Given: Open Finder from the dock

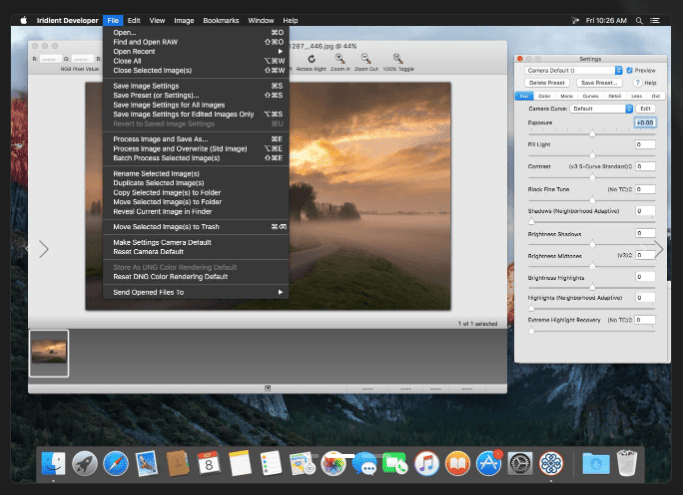Looking at the screenshot, I should click(53, 463).
